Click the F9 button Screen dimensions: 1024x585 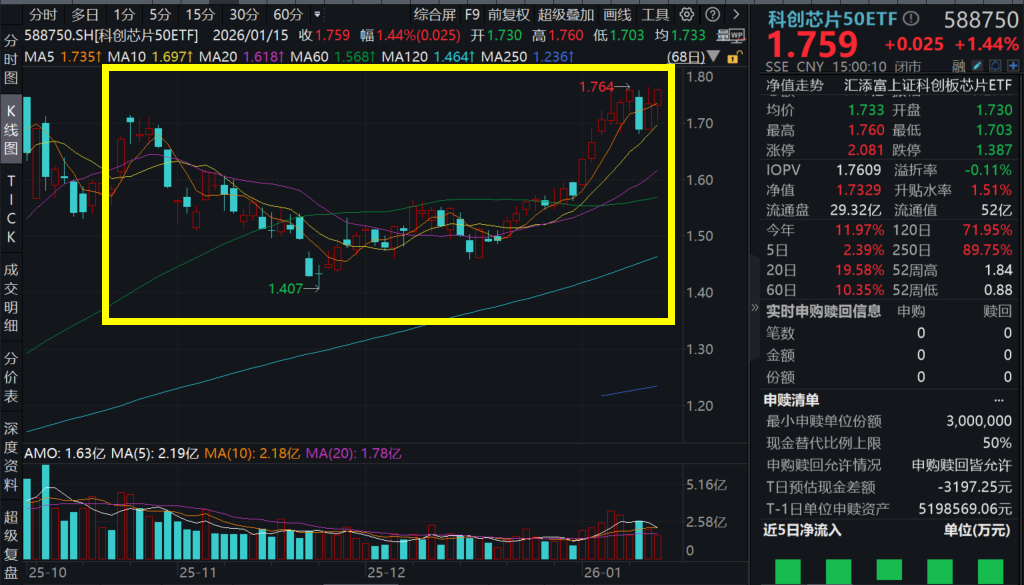[472, 13]
